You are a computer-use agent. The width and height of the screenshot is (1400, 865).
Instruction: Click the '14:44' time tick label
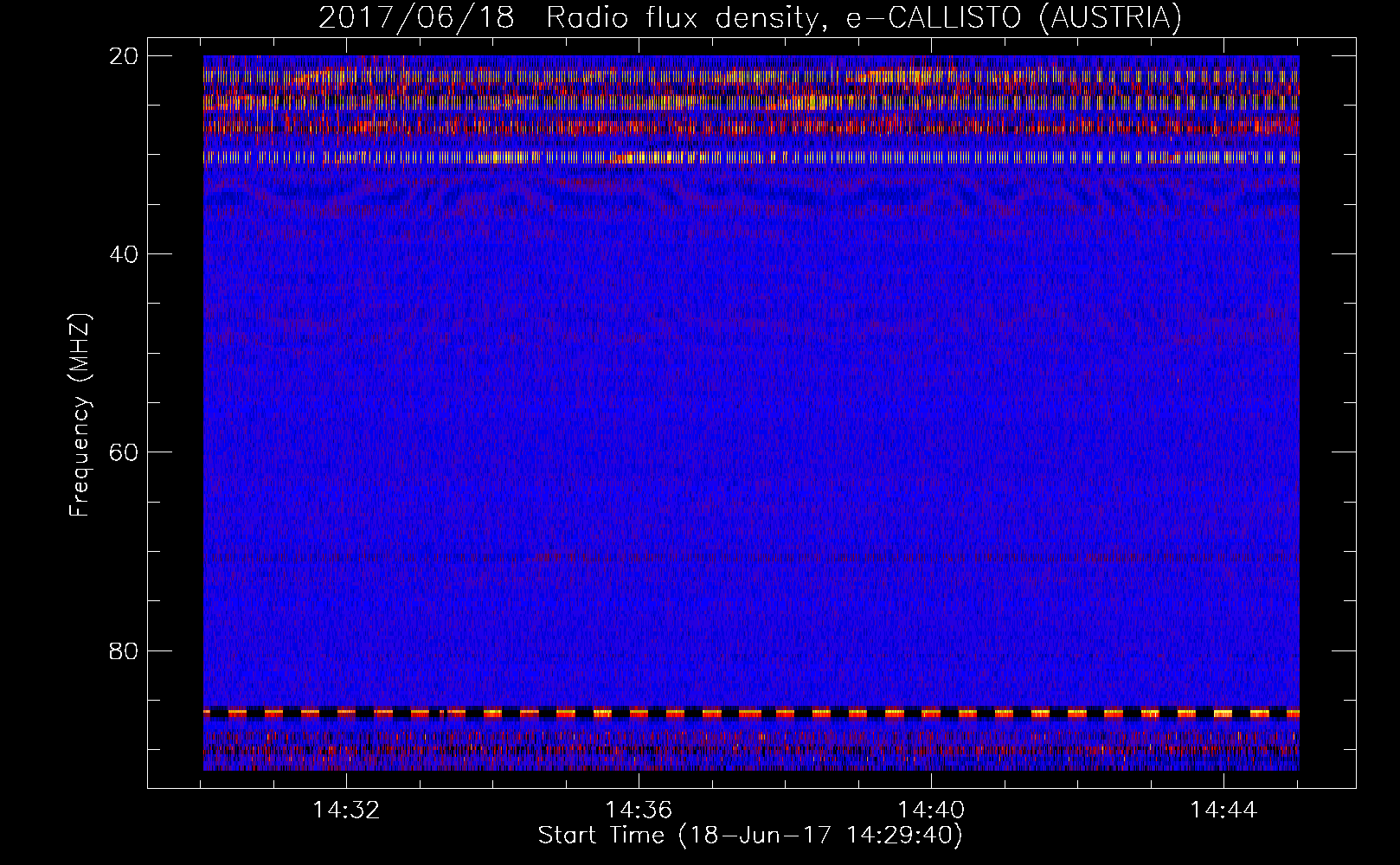1223,811
